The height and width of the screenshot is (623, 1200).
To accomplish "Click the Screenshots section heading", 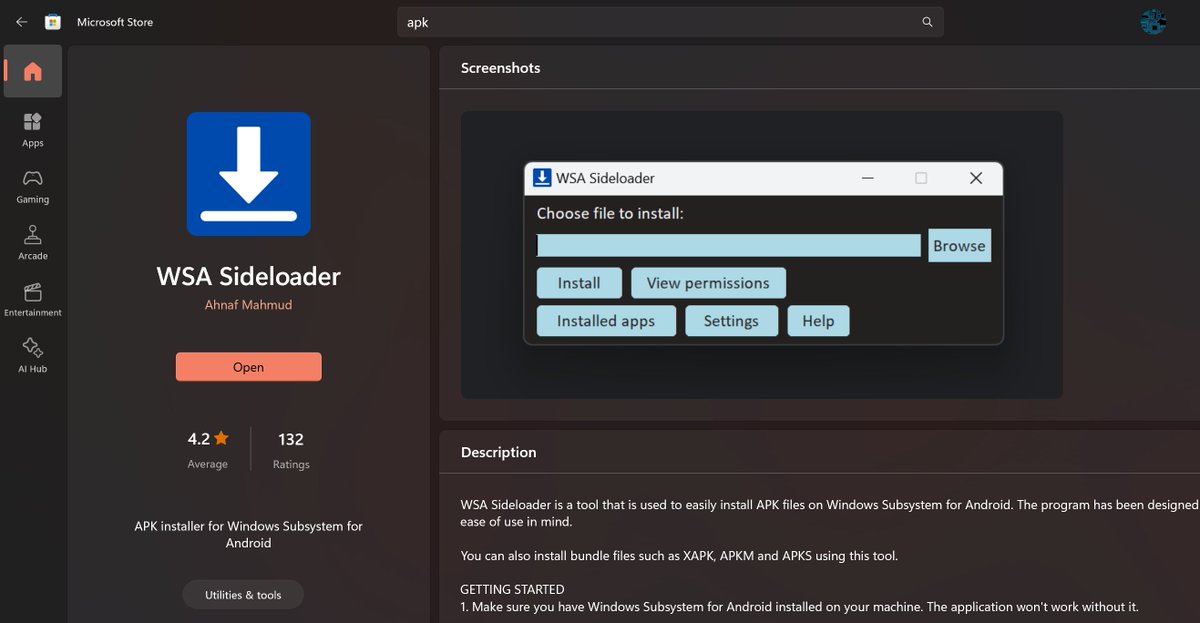I will [x=500, y=68].
